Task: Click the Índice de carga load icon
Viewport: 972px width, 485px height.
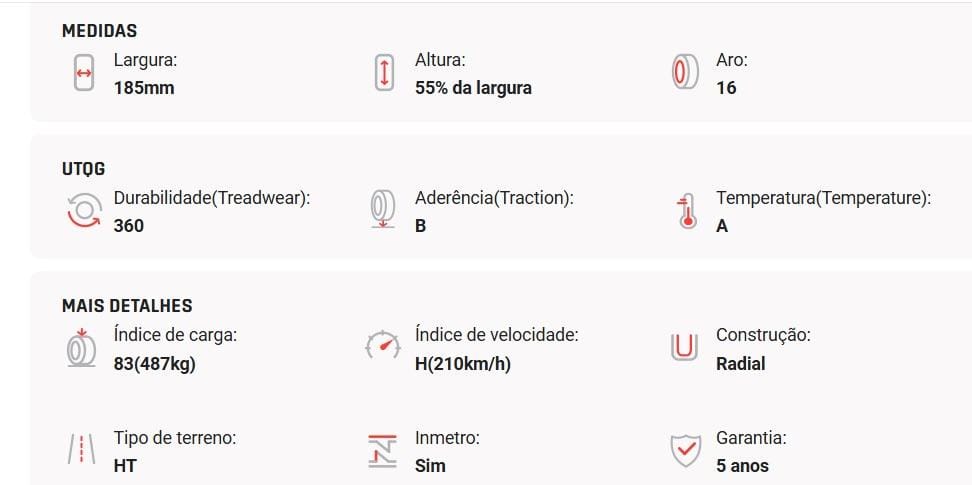Action: pyautogui.click(x=81, y=348)
